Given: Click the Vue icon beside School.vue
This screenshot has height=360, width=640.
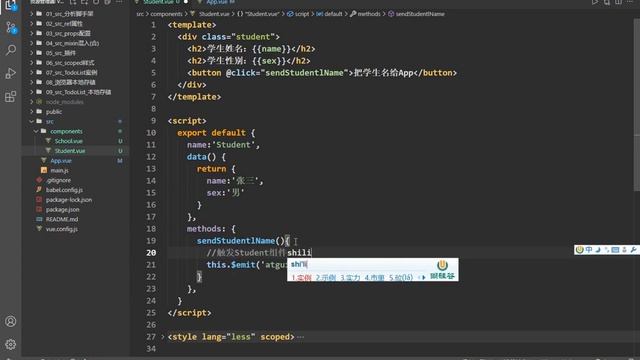Looking at the screenshot, I should click(x=48, y=141).
